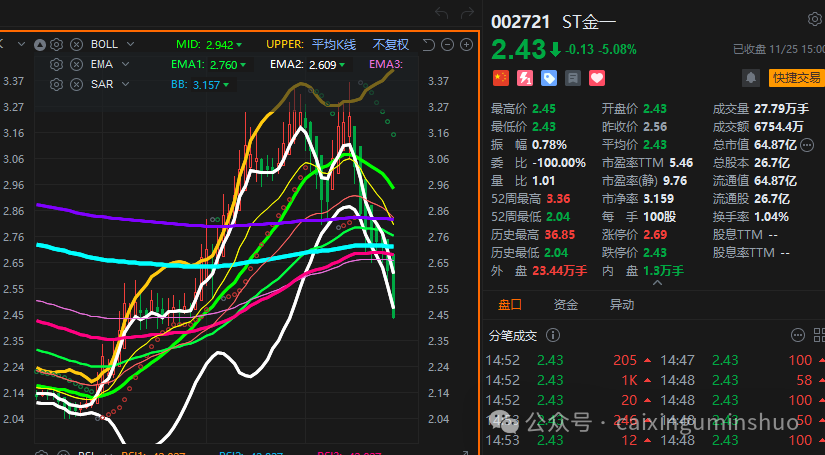
Task: Open BOLL indicator settings gear
Action: coord(57,44)
